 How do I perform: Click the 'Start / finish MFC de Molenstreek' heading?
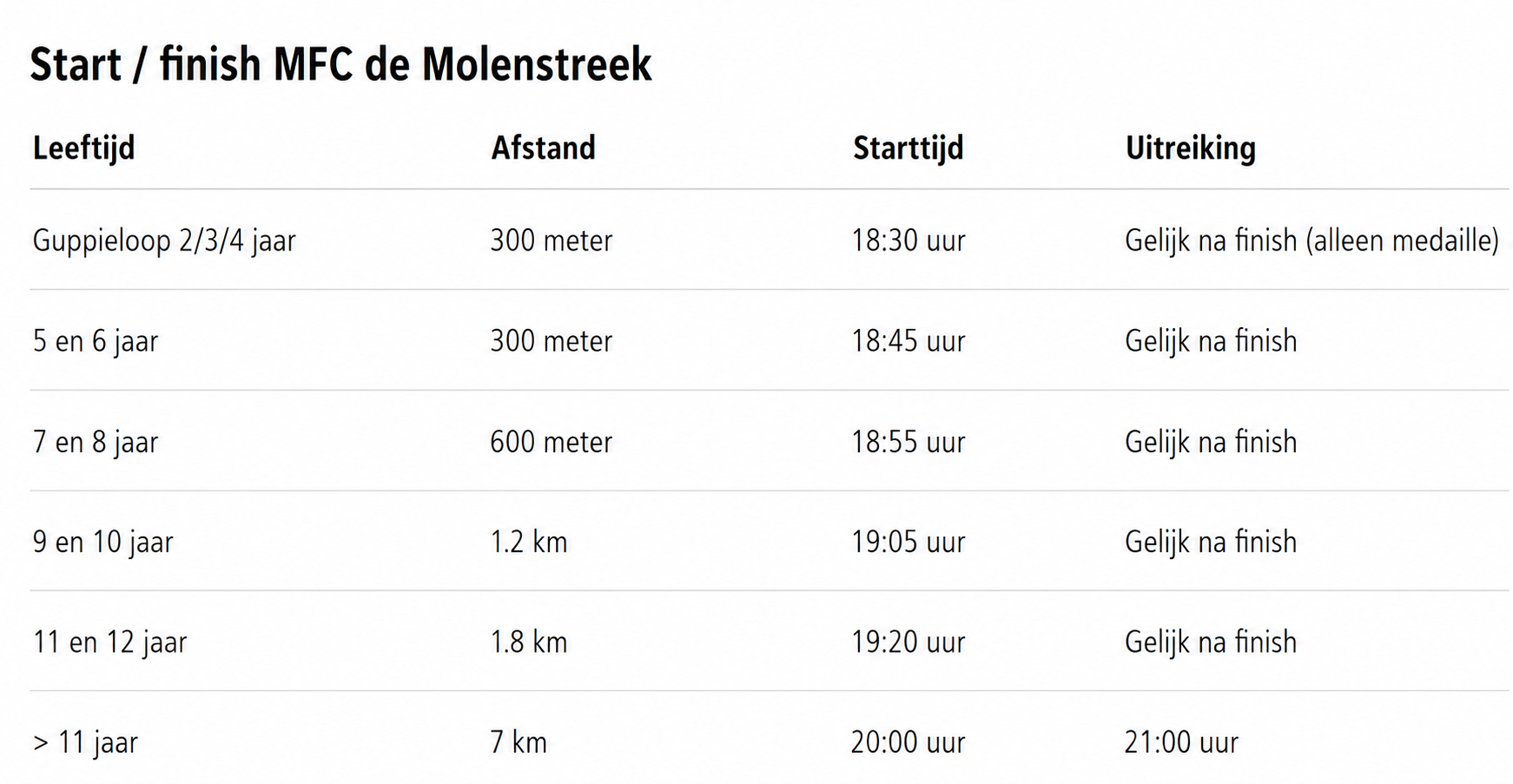coord(340,65)
